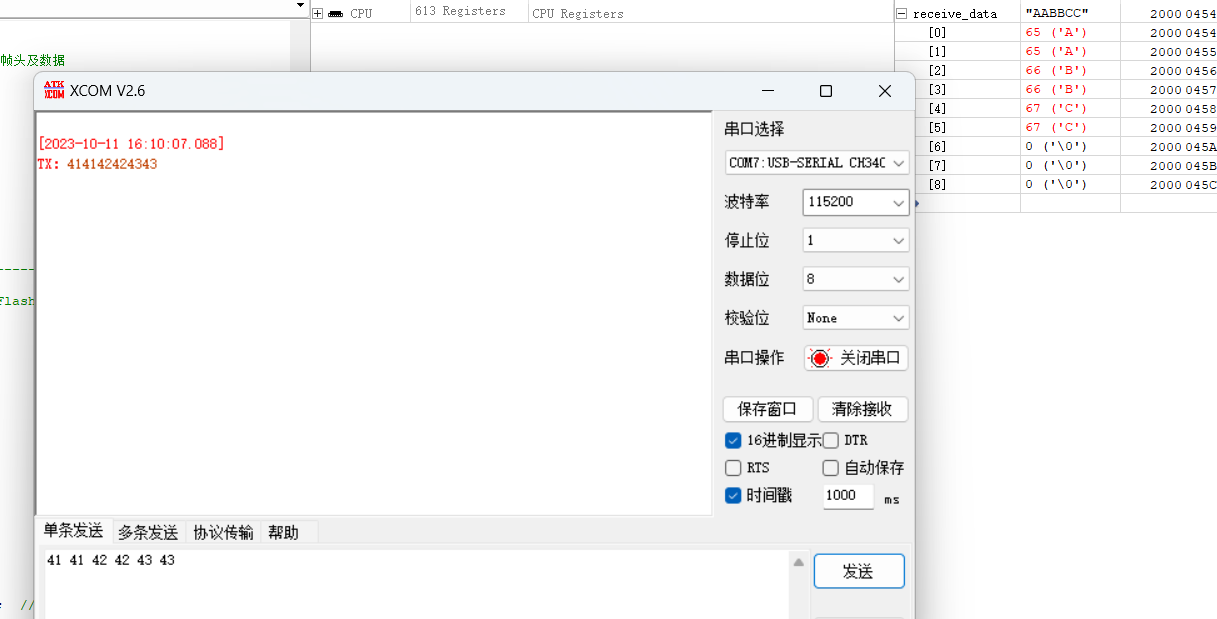The image size is (1217, 619).
Task: Select watch element [6] row
Action: click(x=1055, y=147)
